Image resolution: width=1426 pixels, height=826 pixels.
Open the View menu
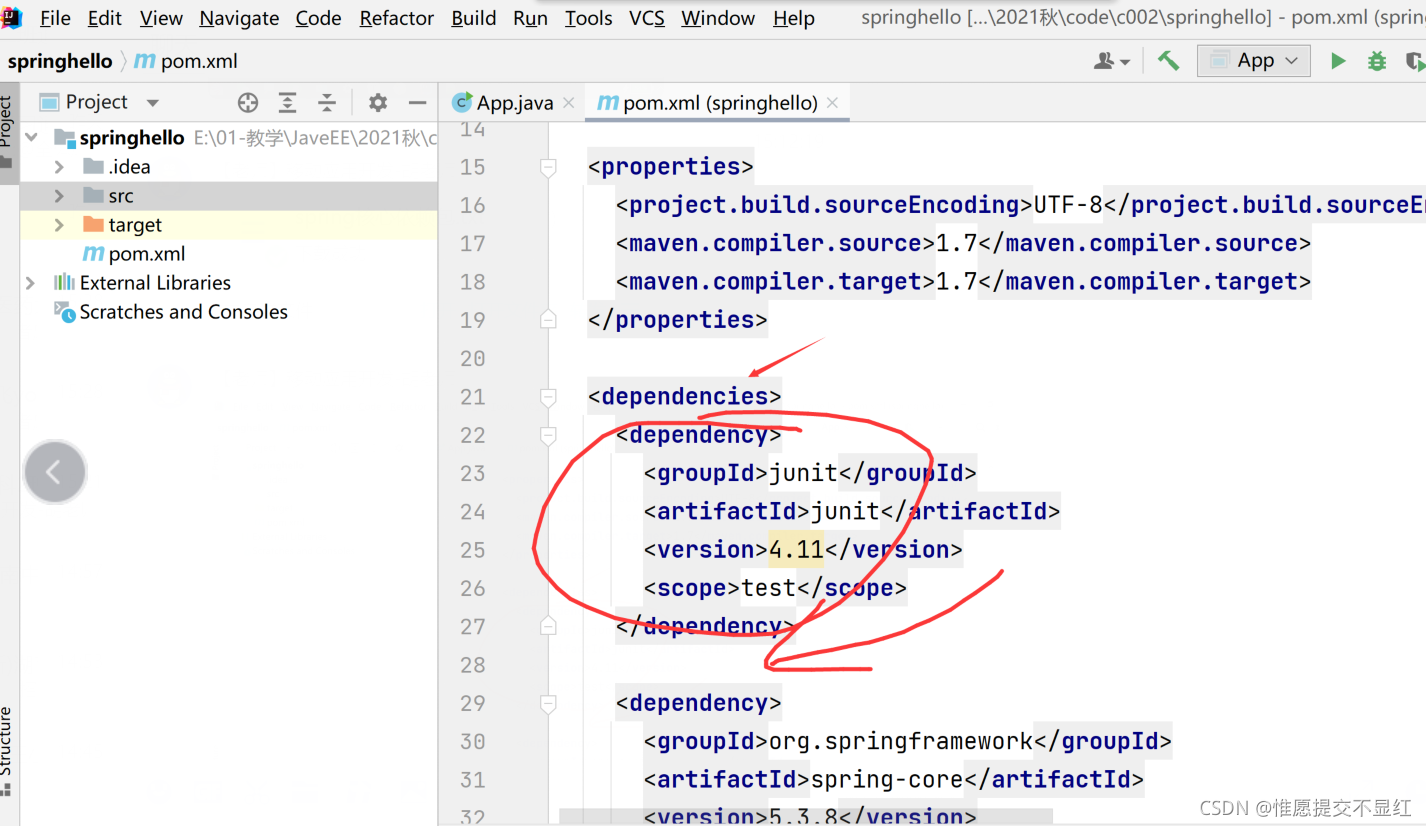161,18
